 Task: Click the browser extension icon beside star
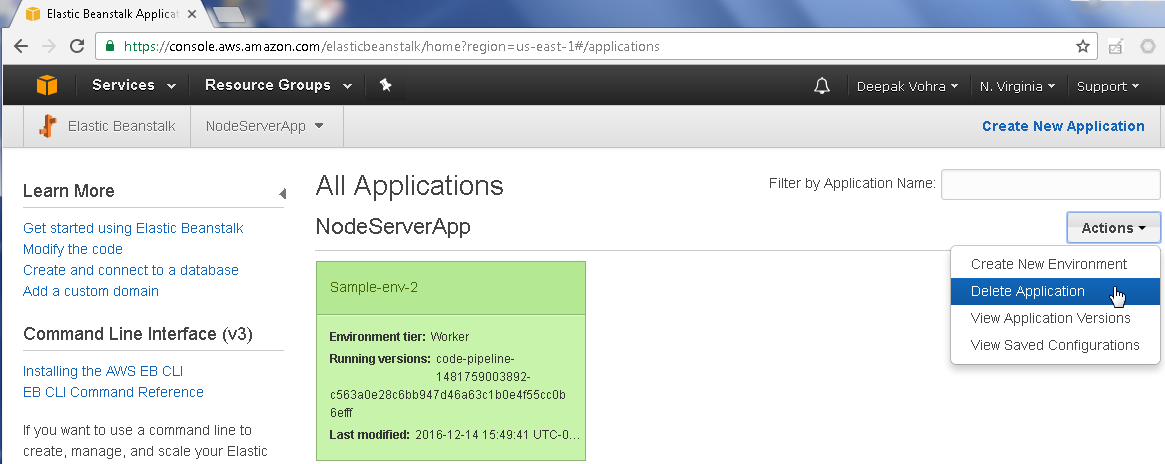coord(1115,46)
